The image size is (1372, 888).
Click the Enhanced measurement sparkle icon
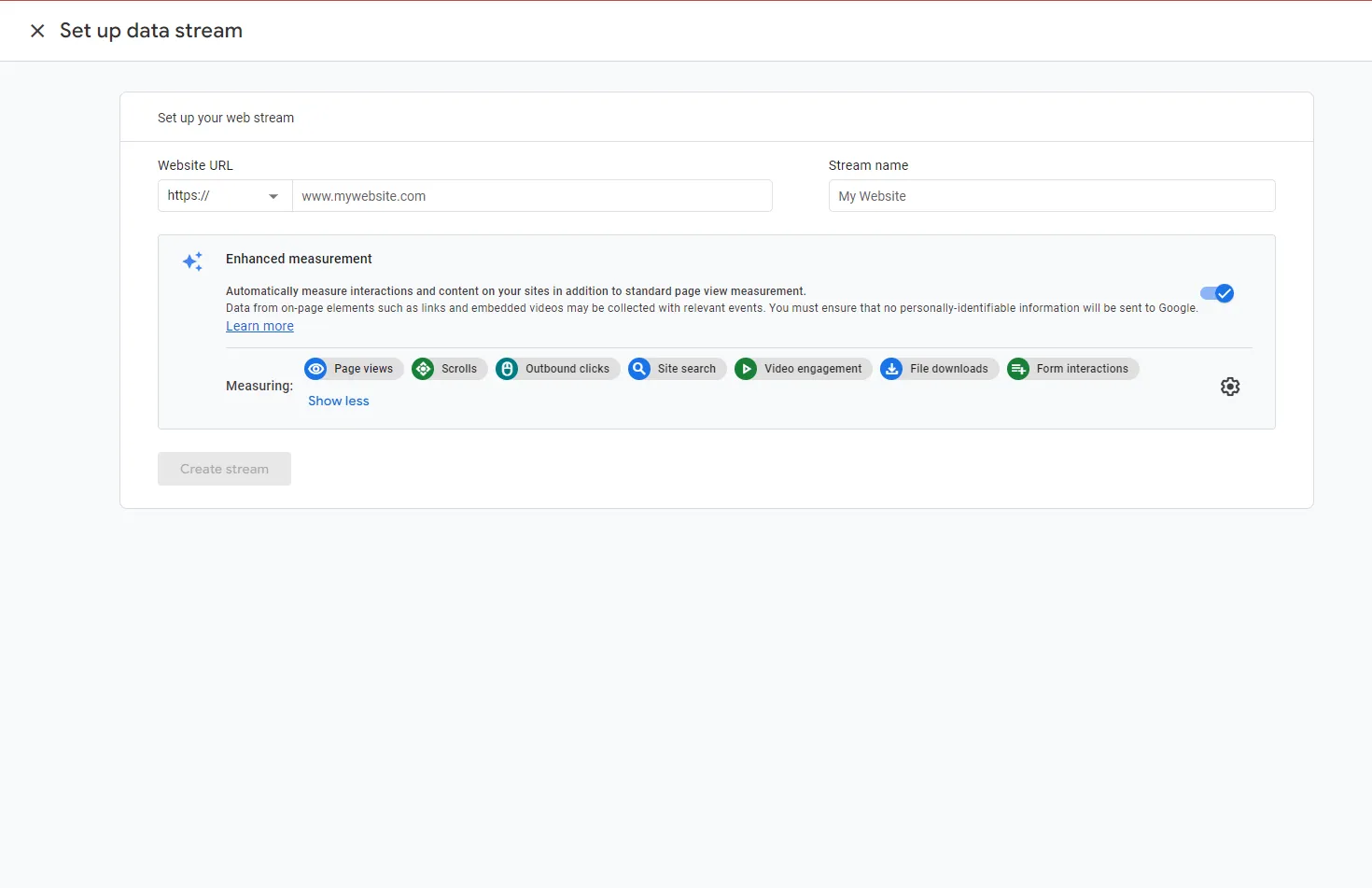(x=192, y=261)
